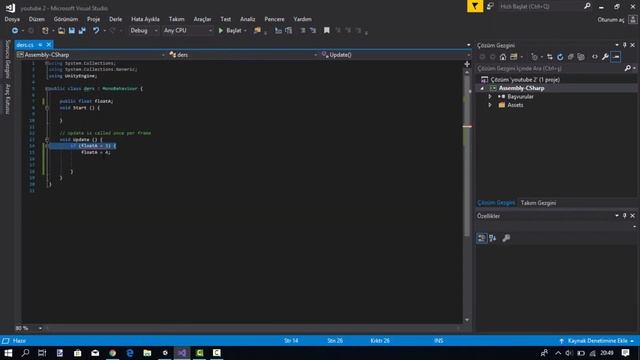Click the save all toolbar icon
The width and height of the screenshot is (640, 360).
point(82,31)
